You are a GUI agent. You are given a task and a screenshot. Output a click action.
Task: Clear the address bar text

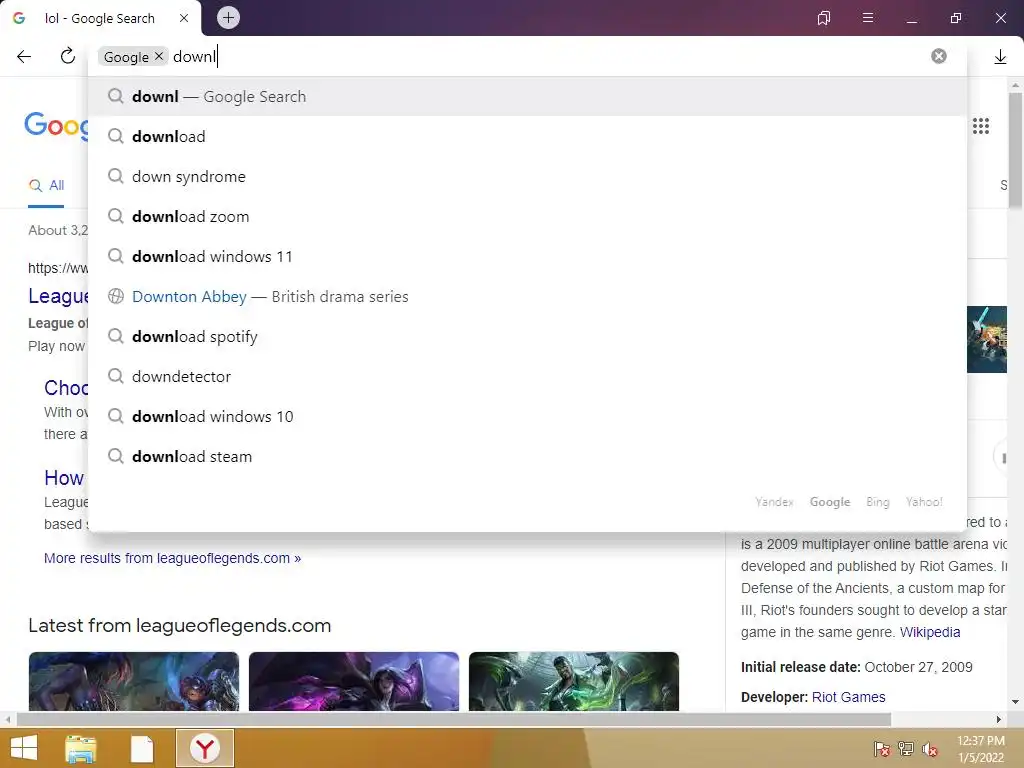pyautogui.click(x=938, y=56)
